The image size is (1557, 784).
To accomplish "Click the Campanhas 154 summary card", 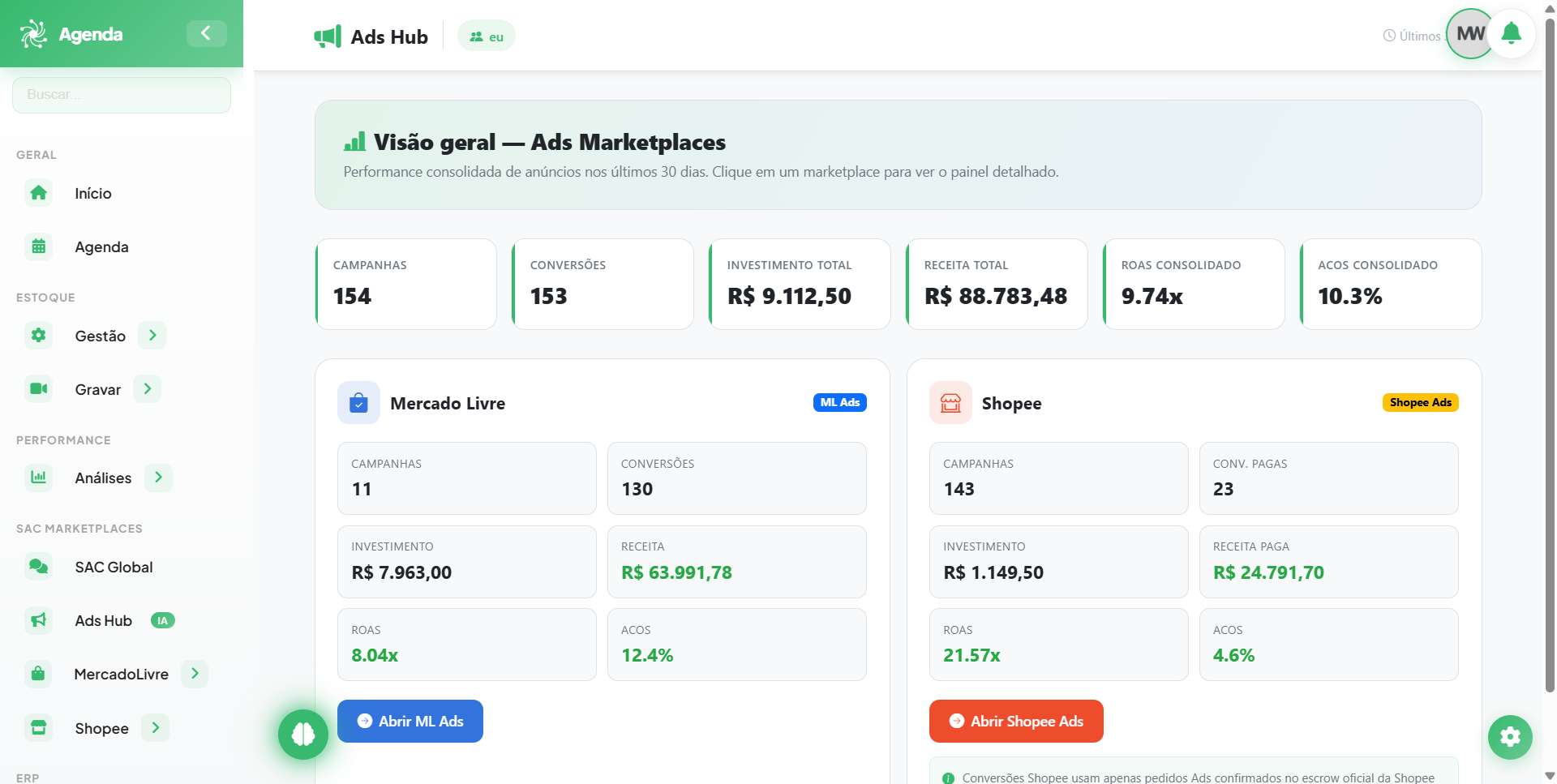I will (405, 284).
